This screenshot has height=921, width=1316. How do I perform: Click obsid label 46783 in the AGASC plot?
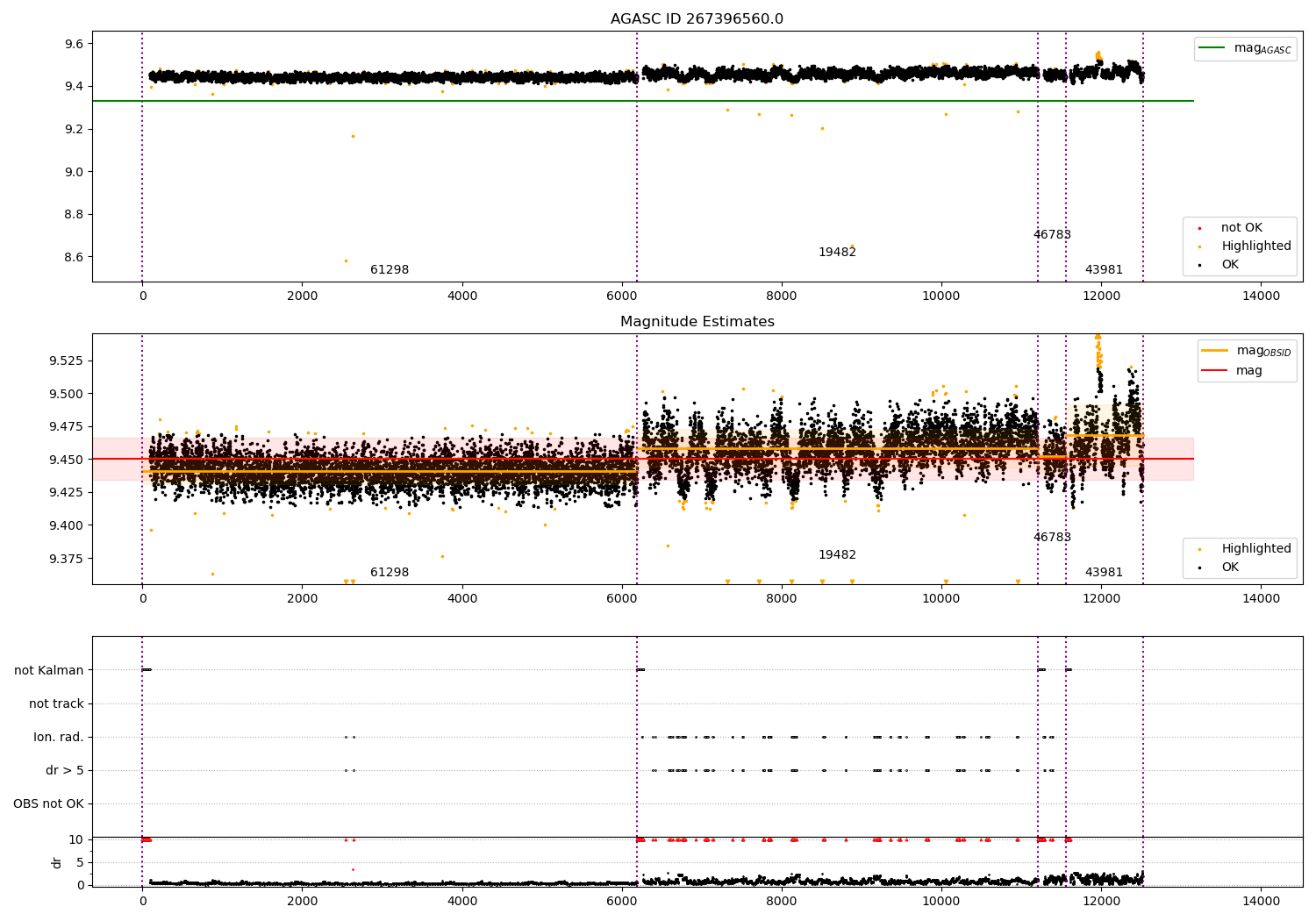tap(1052, 235)
